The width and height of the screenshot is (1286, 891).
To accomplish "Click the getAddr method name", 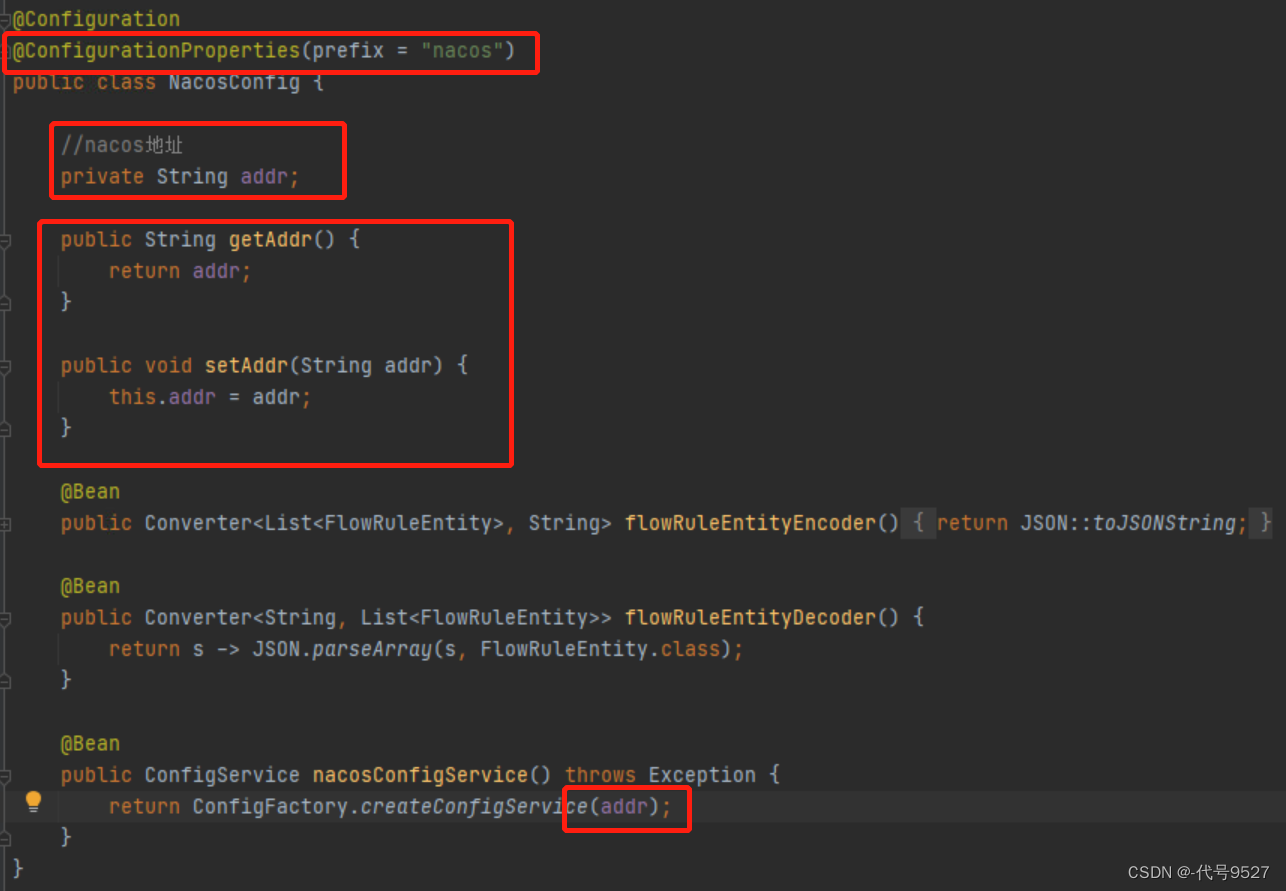I will pos(270,240).
